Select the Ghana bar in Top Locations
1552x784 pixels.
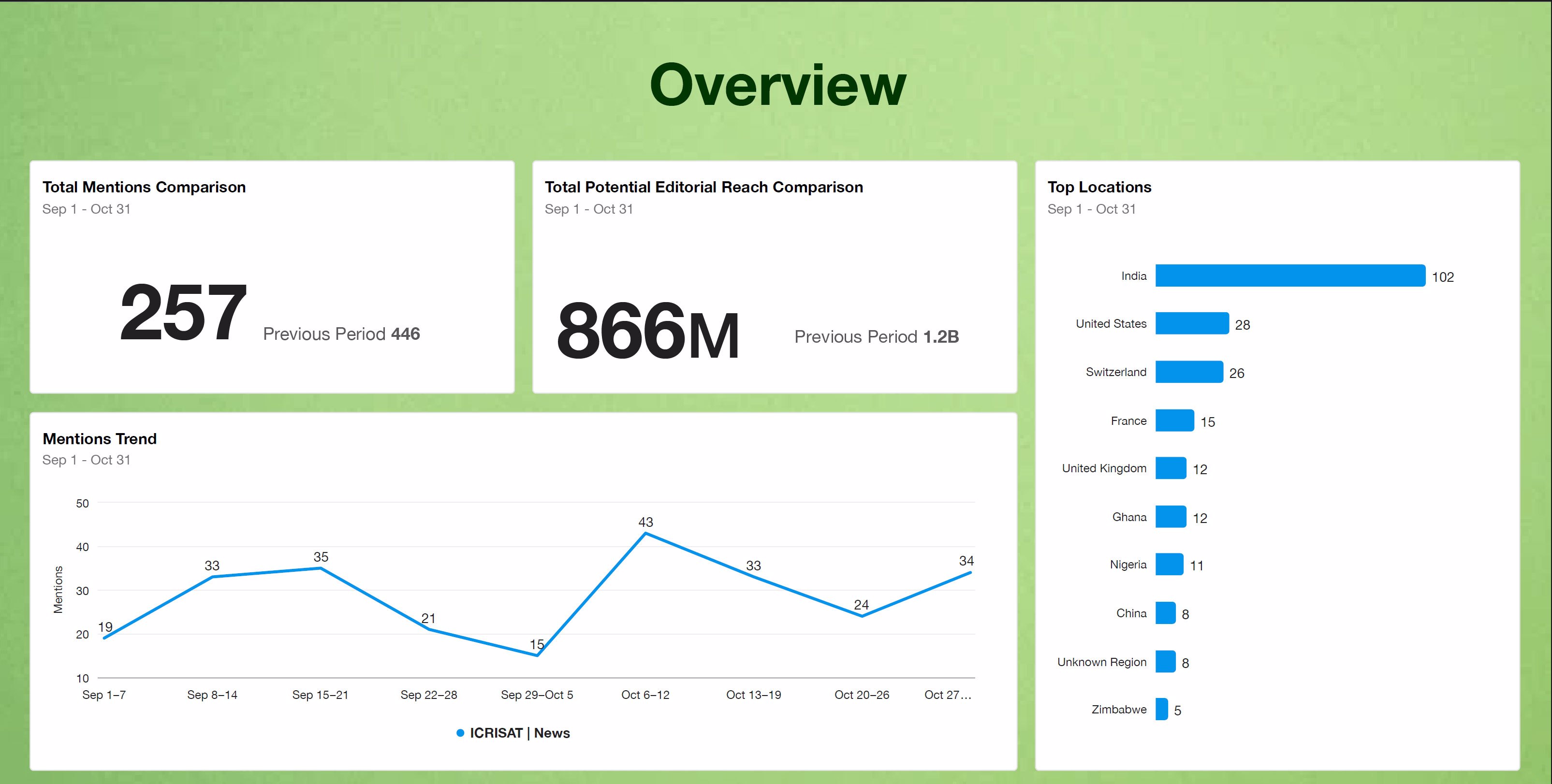tap(1171, 517)
